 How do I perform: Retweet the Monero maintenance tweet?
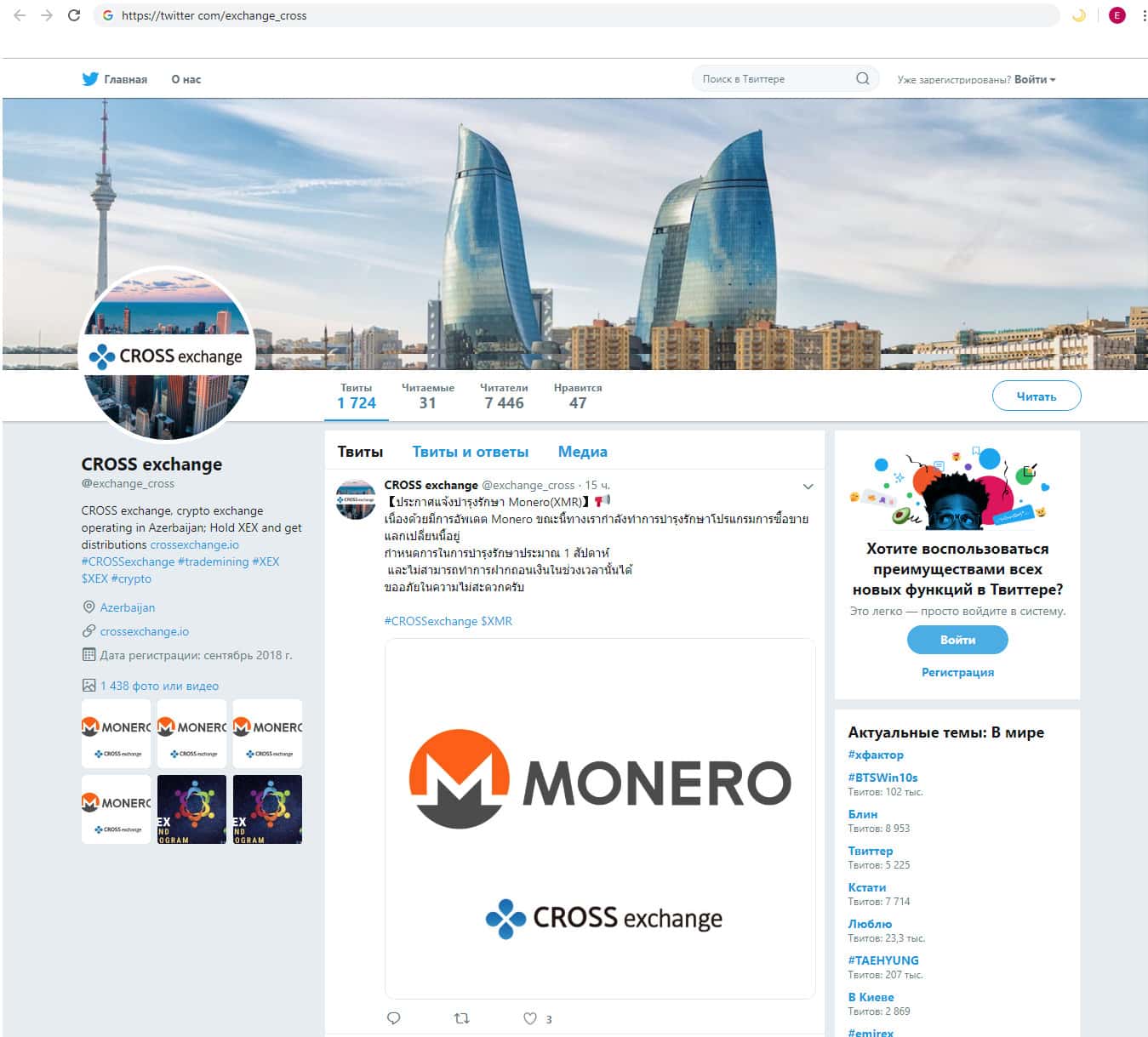click(x=461, y=1017)
